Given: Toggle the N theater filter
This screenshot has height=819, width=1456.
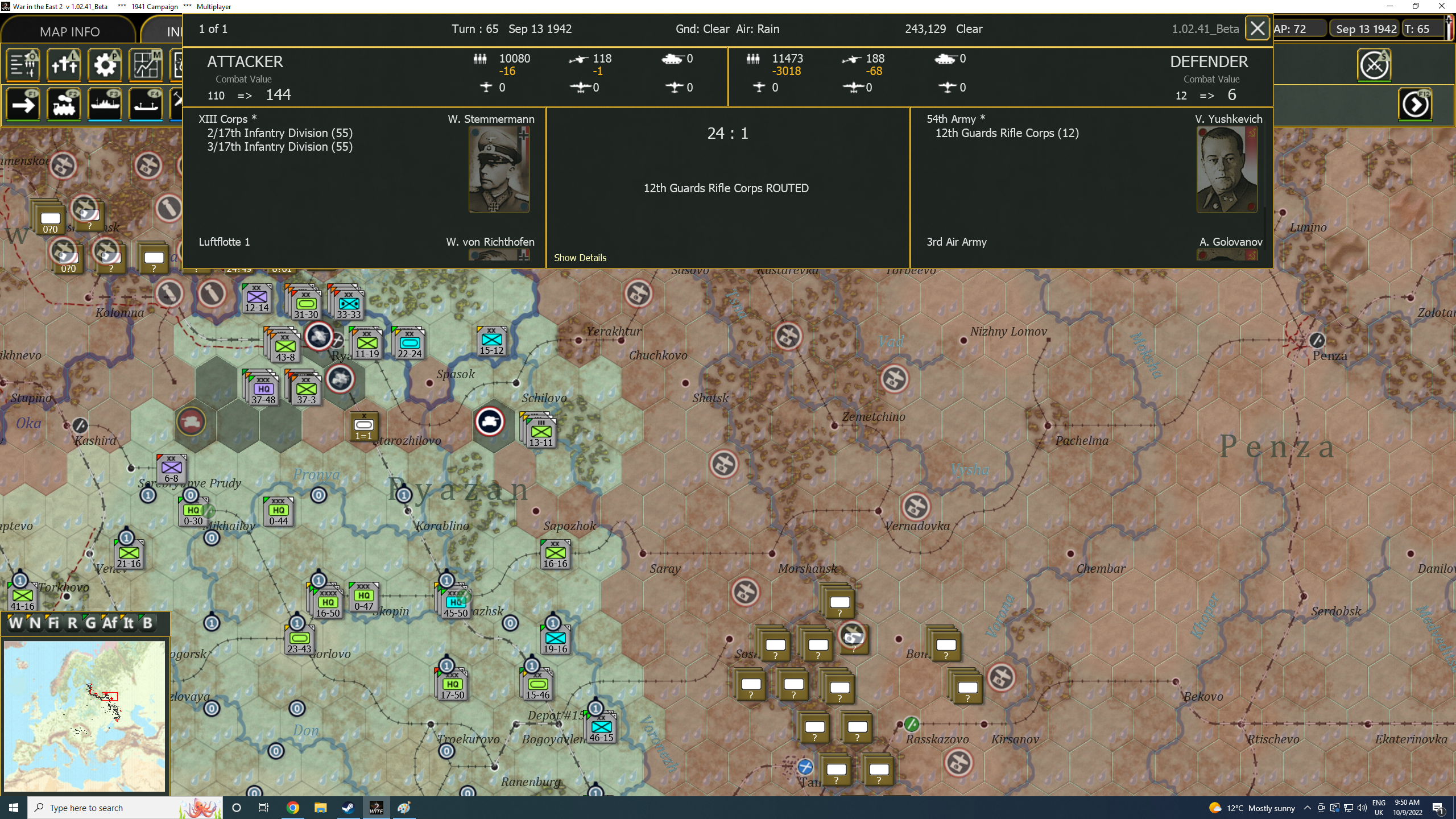Looking at the screenshot, I should tap(35, 623).
